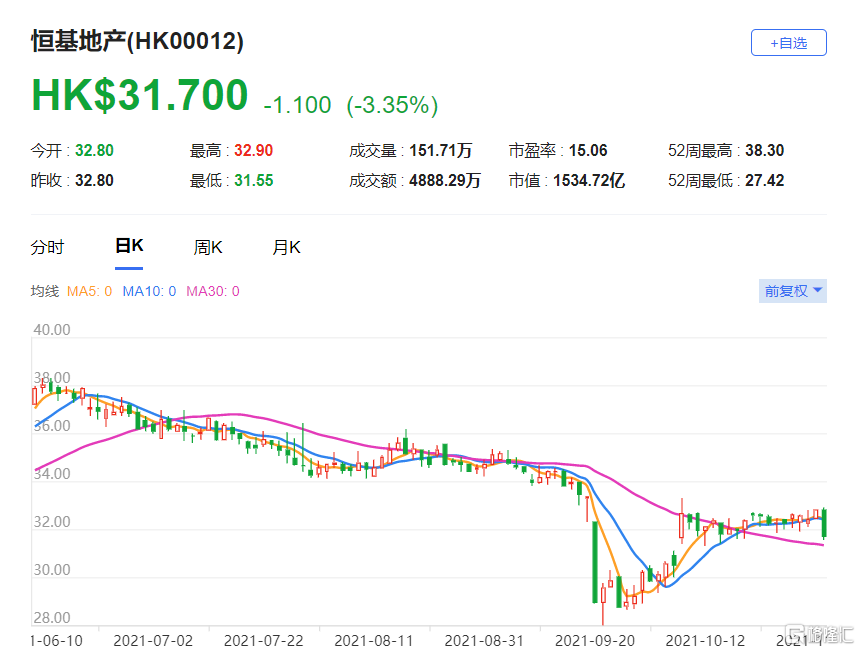This screenshot has height=651, width=860.
Task: Click MA5 moving average label
Action: 89,291
